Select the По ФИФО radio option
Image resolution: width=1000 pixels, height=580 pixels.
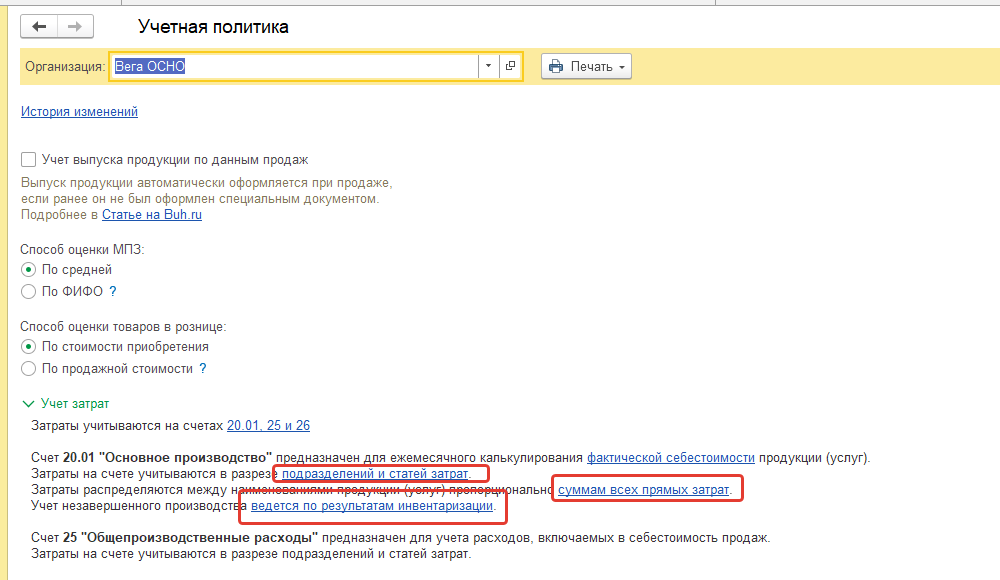click(x=29, y=291)
